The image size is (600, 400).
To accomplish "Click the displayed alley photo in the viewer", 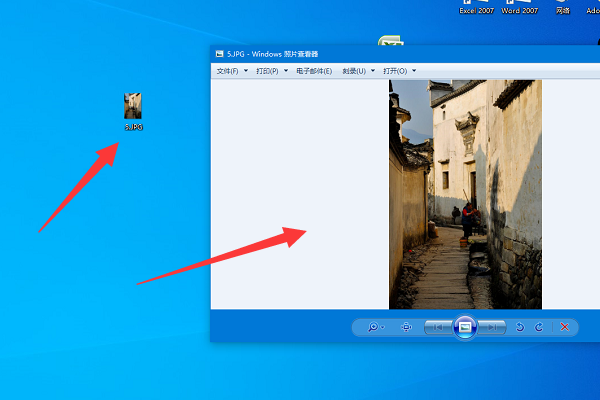I will pyautogui.click(x=465, y=194).
